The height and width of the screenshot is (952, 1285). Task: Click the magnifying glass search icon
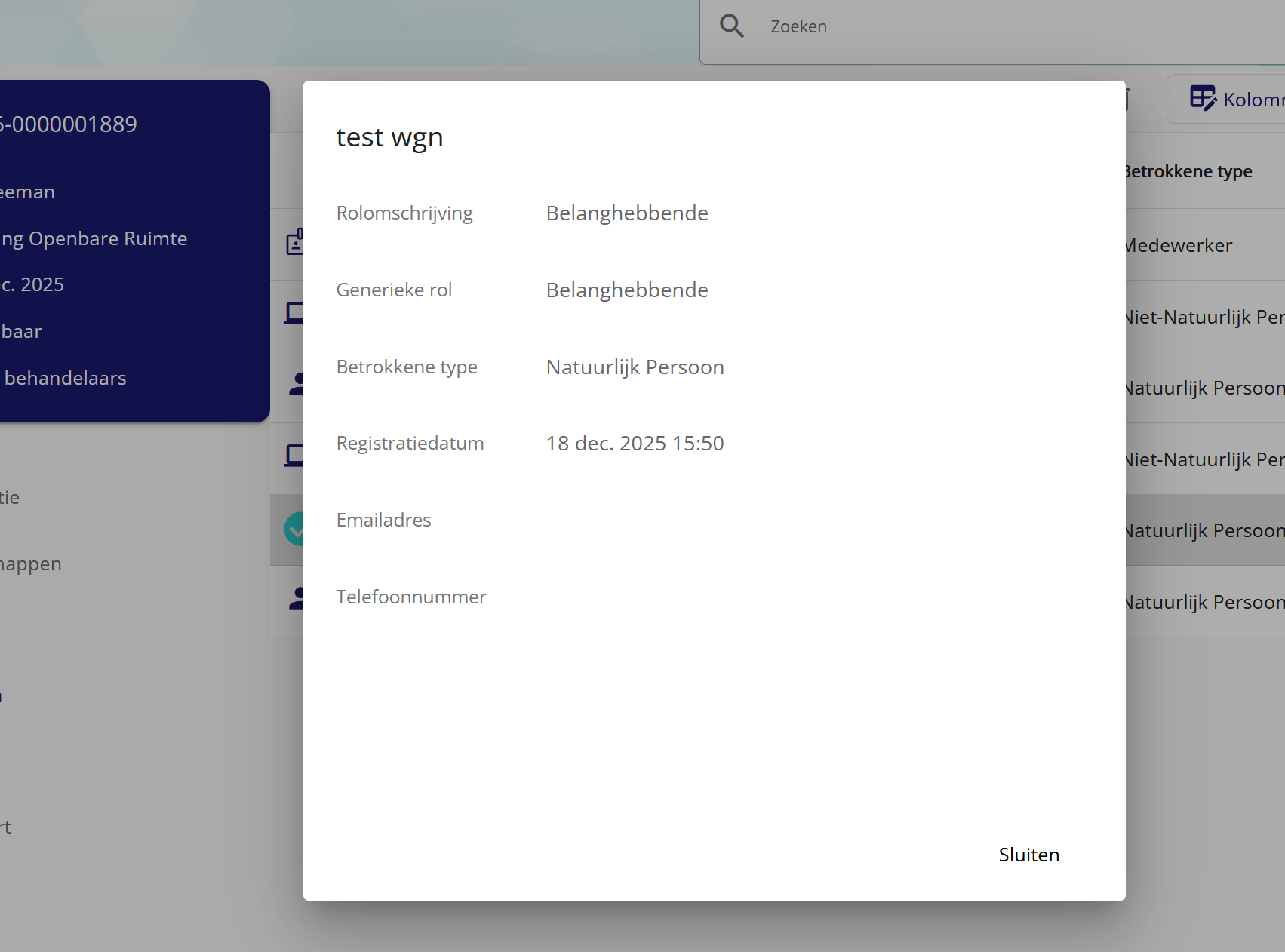click(x=731, y=26)
